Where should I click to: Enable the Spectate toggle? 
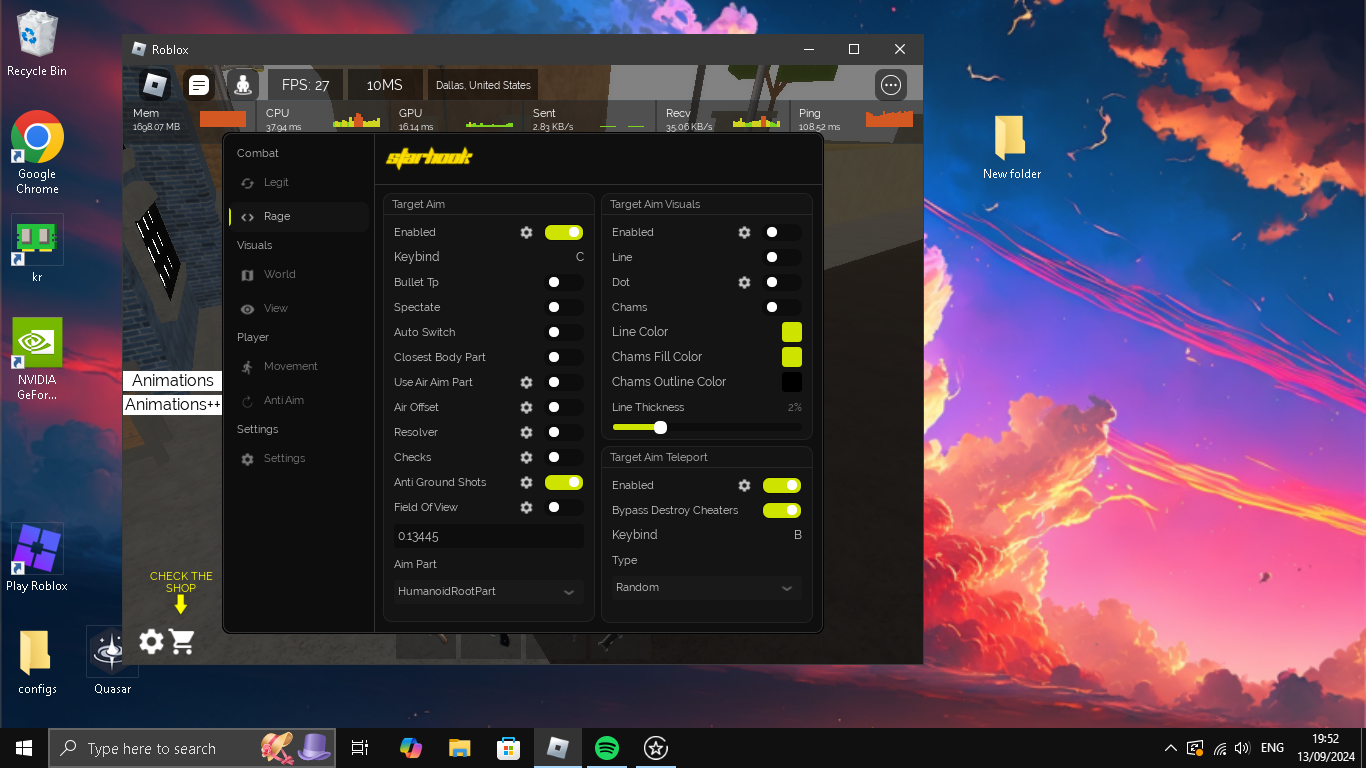pos(564,307)
